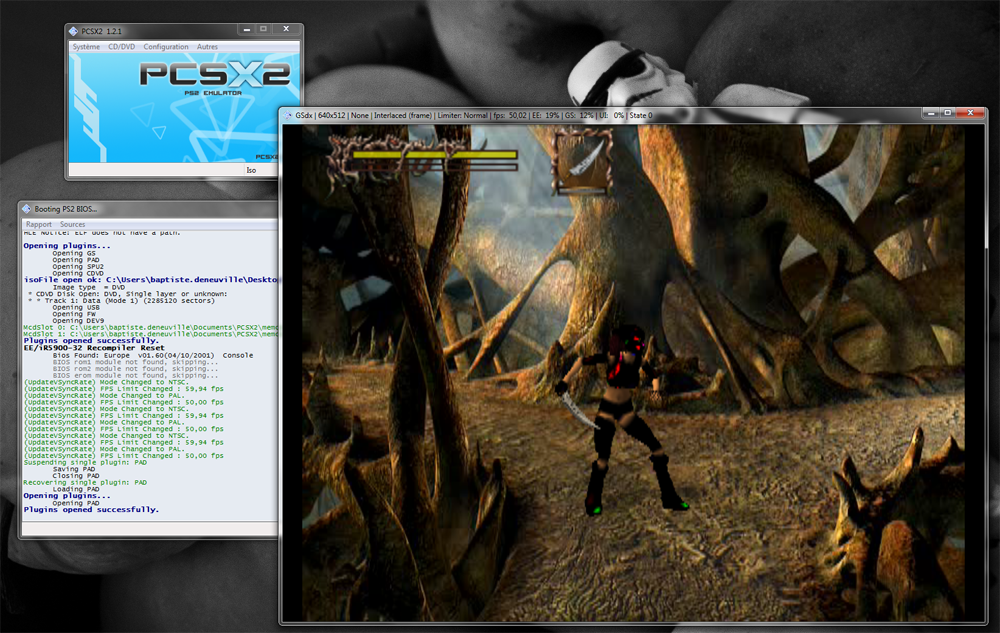Click "Suspending single plugin: PAD" line
Viewport: 1000px width, 633px height.
[x=85, y=462]
